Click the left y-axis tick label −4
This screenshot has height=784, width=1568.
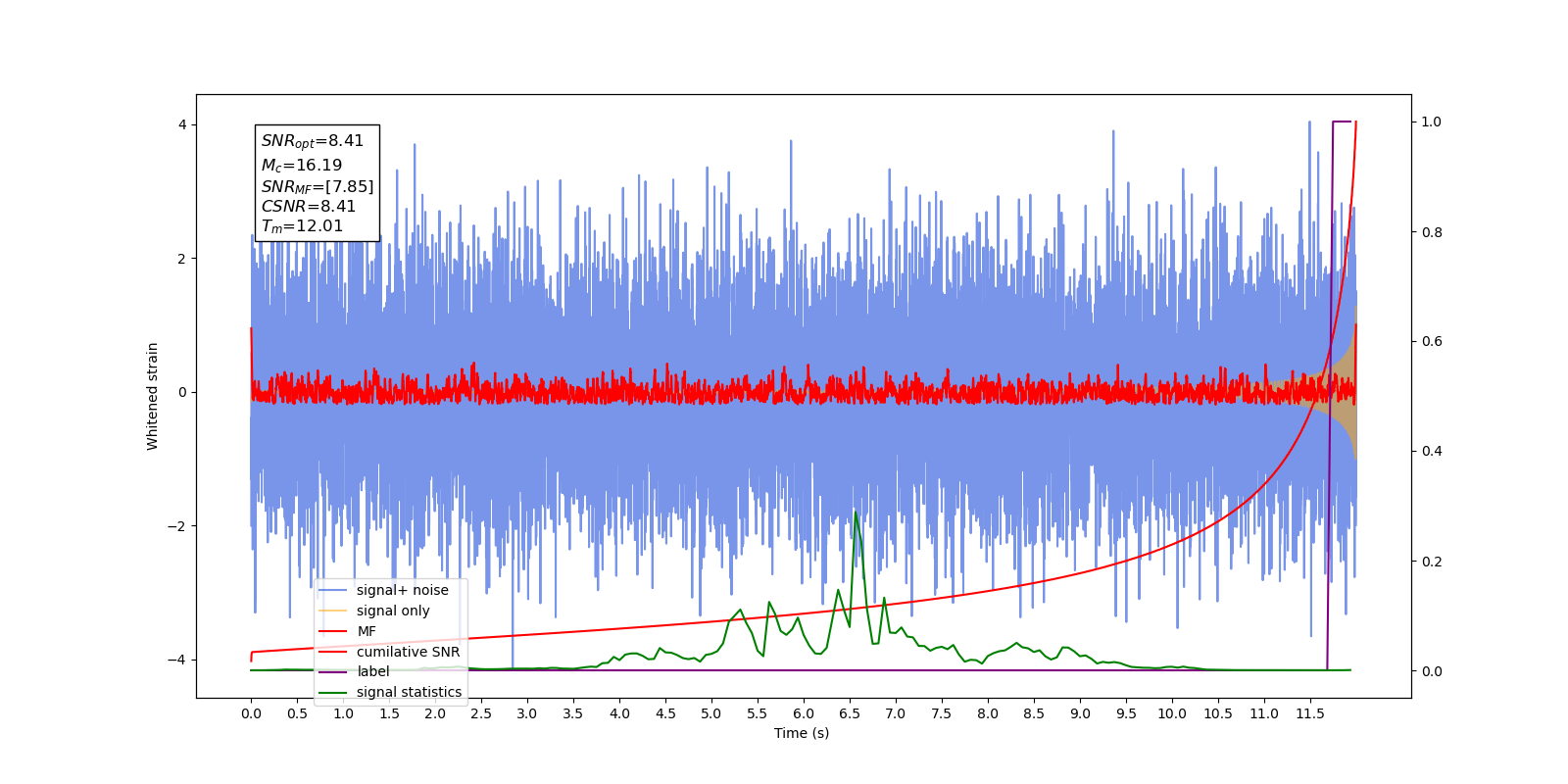coord(176,660)
